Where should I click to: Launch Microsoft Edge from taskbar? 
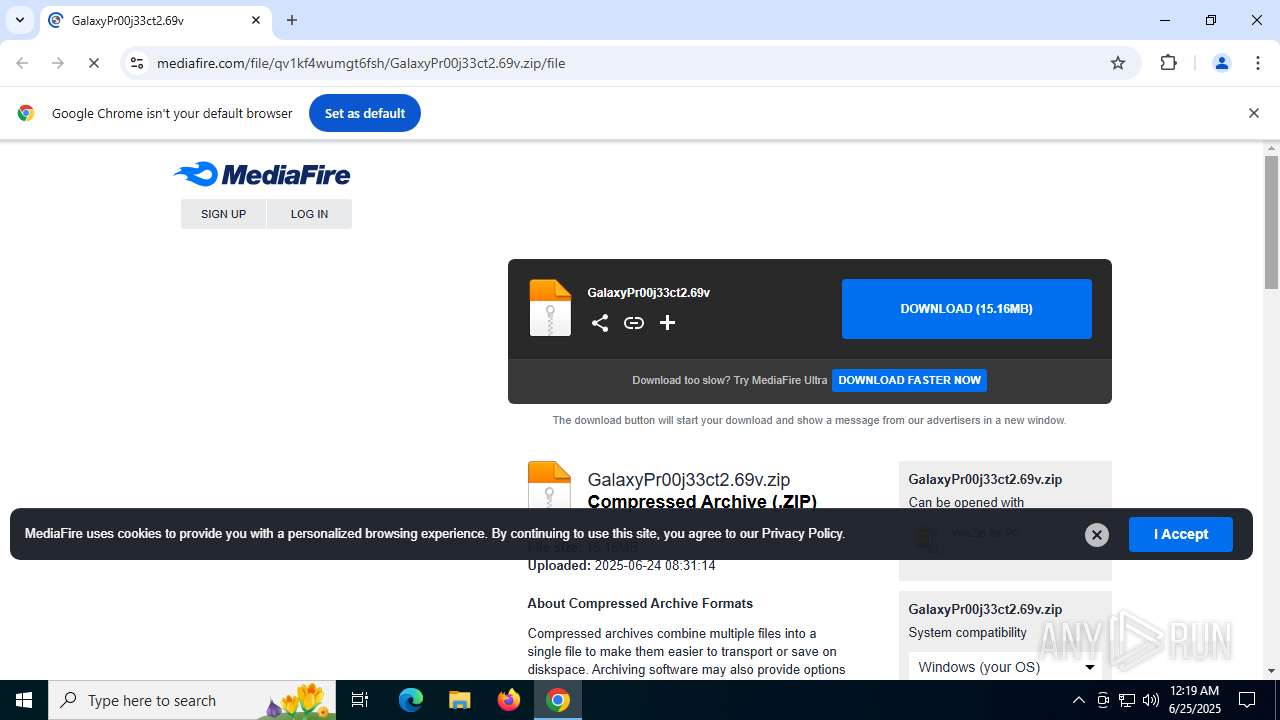(x=411, y=700)
